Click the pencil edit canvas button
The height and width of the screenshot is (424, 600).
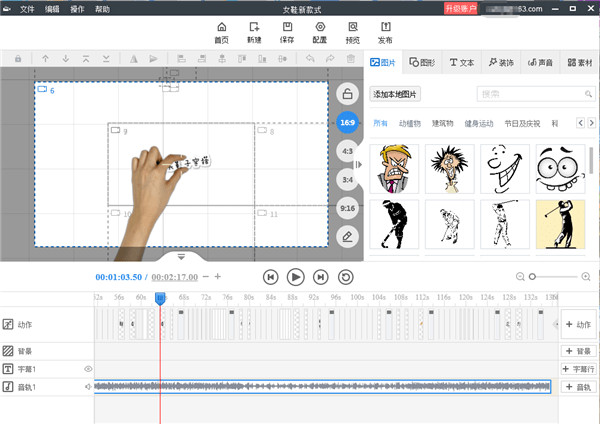(x=347, y=237)
